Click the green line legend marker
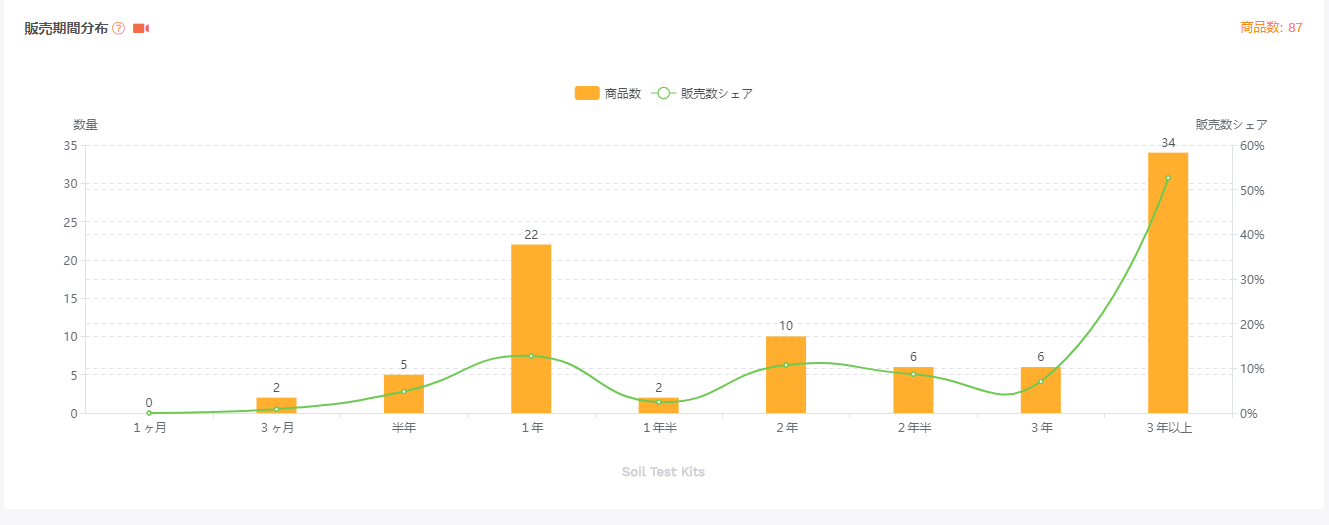1329x525 pixels. click(664, 93)
